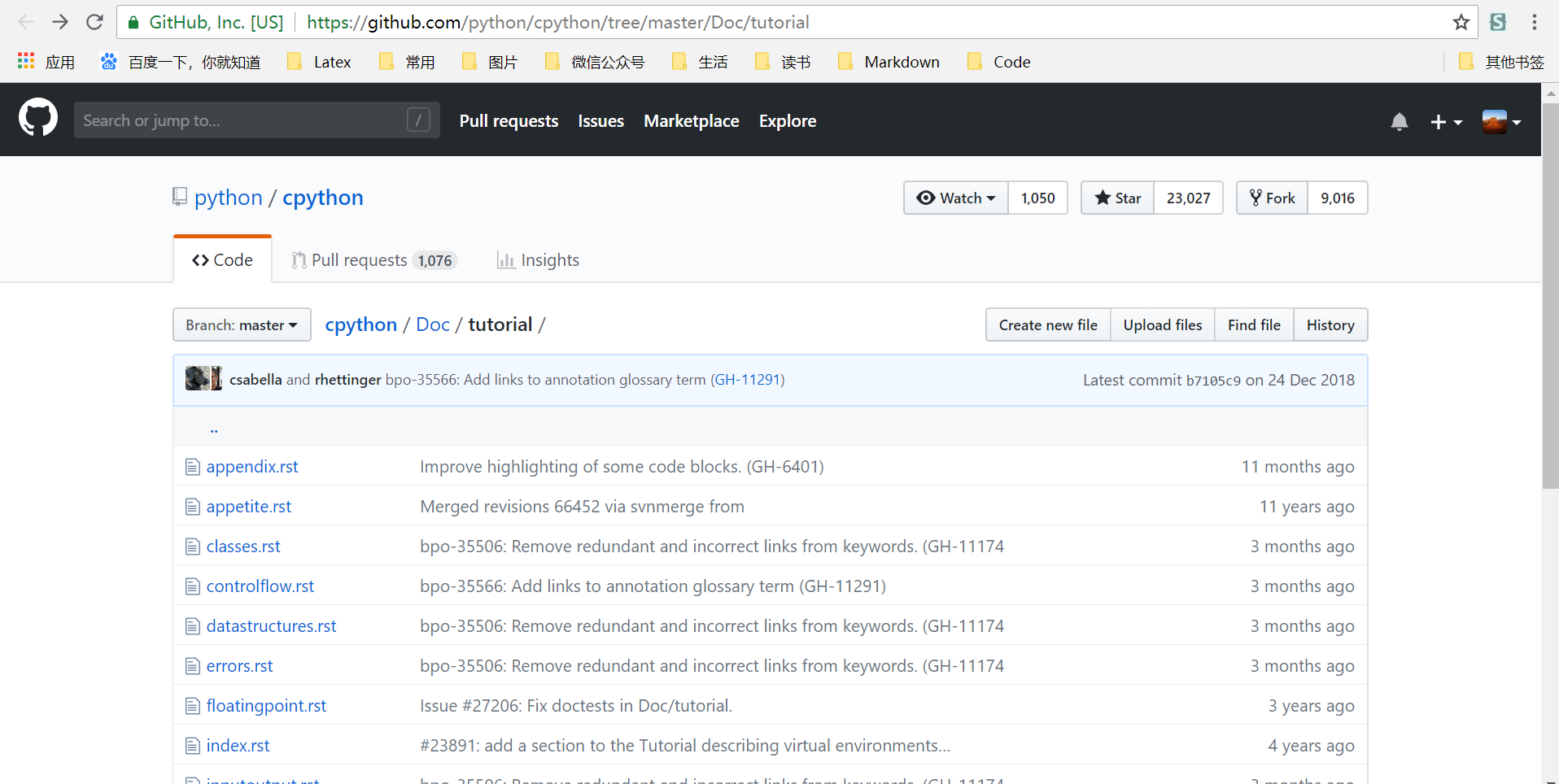1559x784 pixels.
Task: Open Marketplace in the top navigation
Action: 692,121
